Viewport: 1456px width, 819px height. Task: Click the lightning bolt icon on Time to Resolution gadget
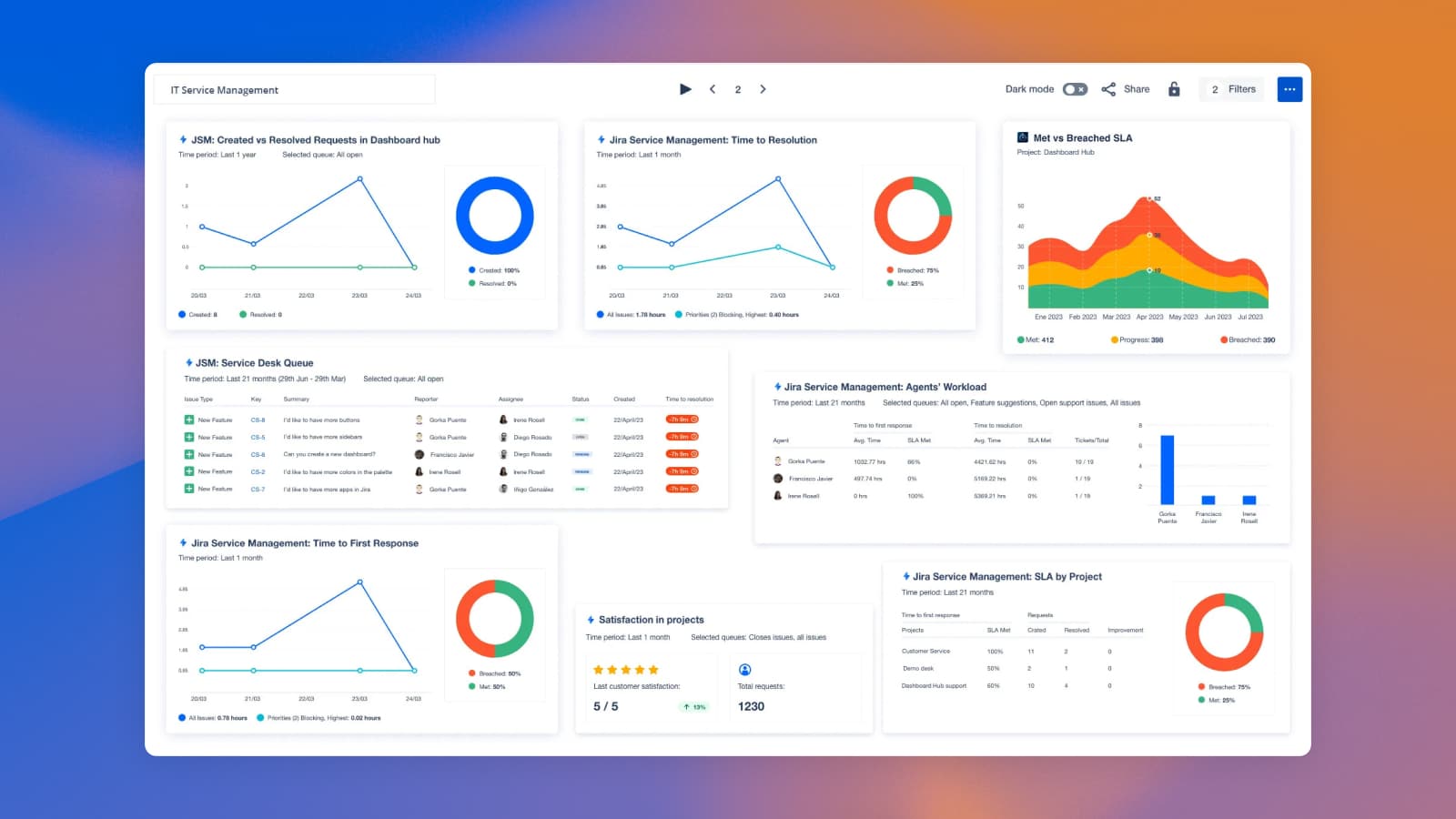click(x=601, y=139)
